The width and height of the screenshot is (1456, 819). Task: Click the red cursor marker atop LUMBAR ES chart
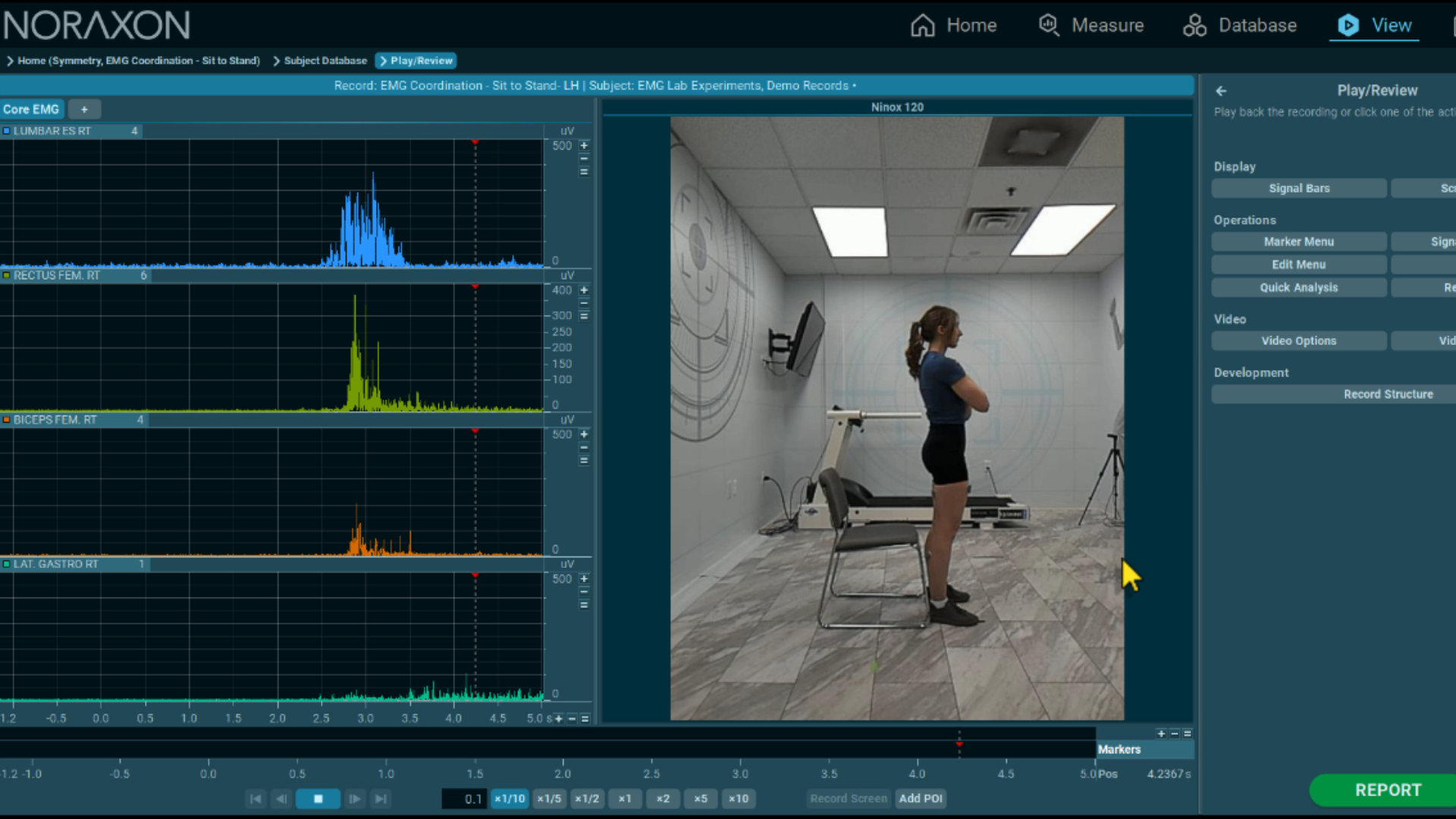pos(475,142)
